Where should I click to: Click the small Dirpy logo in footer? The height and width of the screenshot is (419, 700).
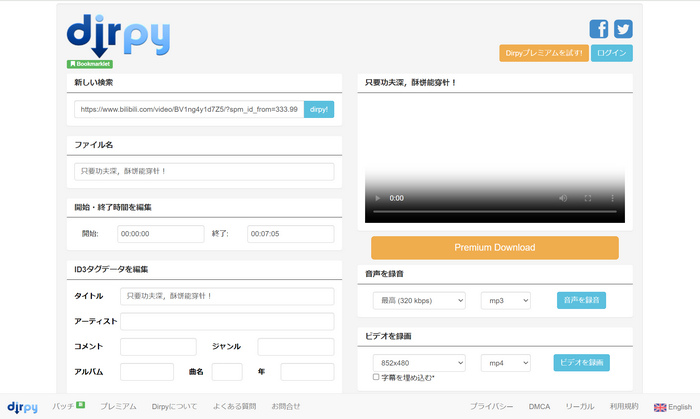(x=22, y=407)
